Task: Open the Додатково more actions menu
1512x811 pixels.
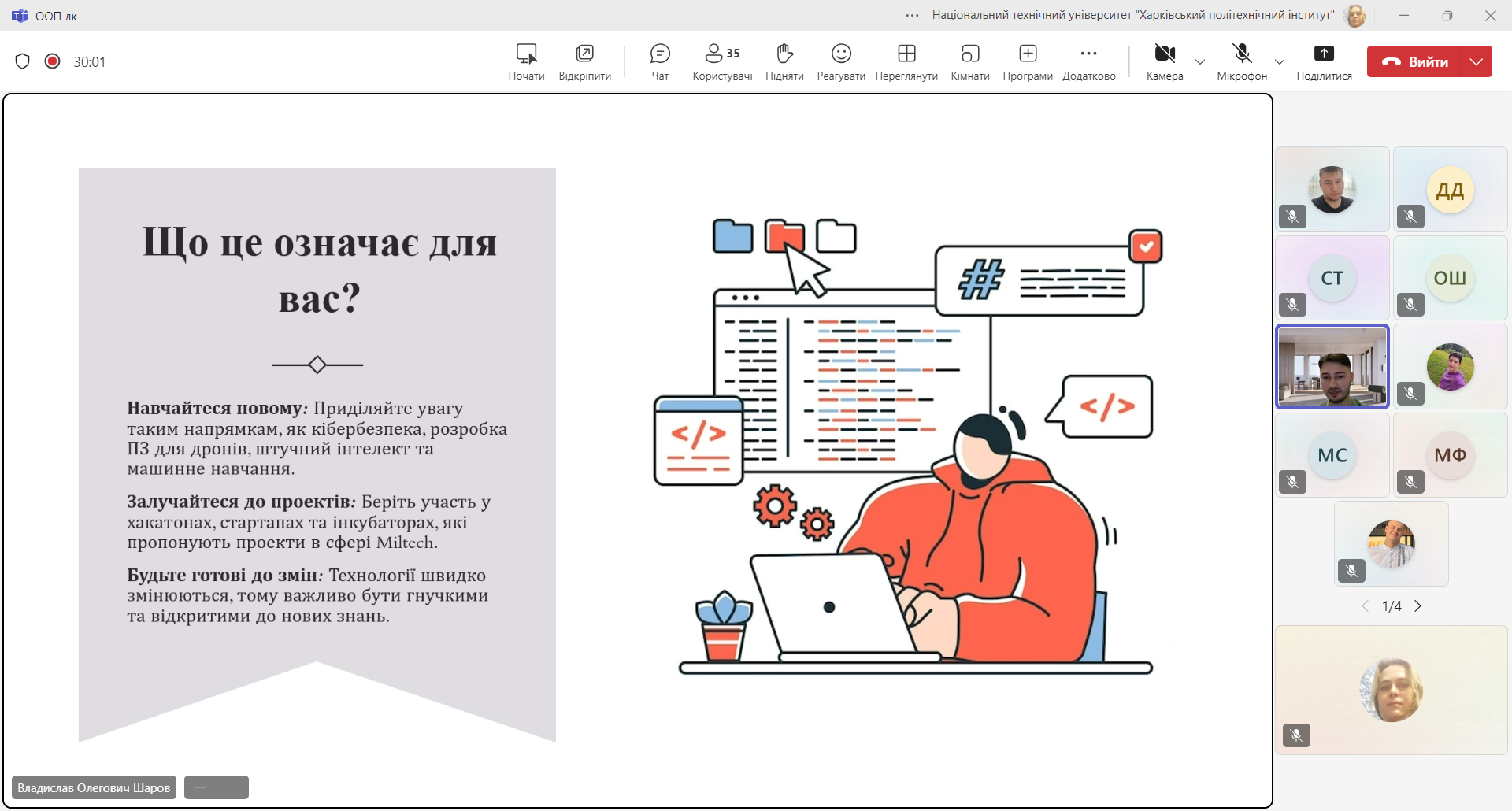Action: tap(1089, 61)
